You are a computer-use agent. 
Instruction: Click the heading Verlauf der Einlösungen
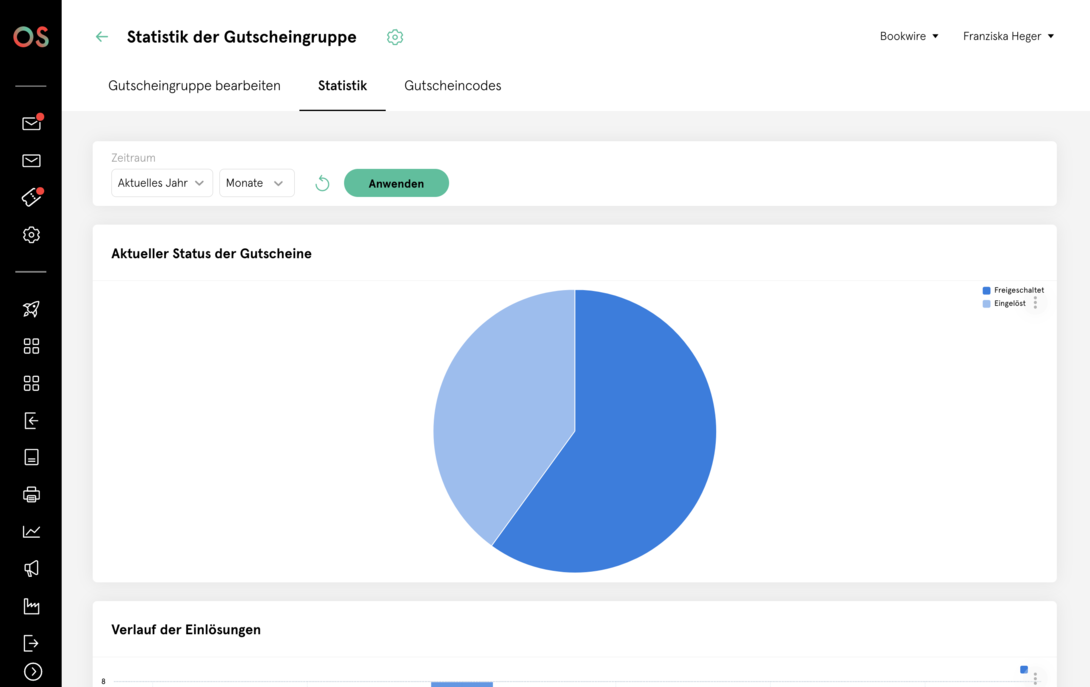pos(186,630)
